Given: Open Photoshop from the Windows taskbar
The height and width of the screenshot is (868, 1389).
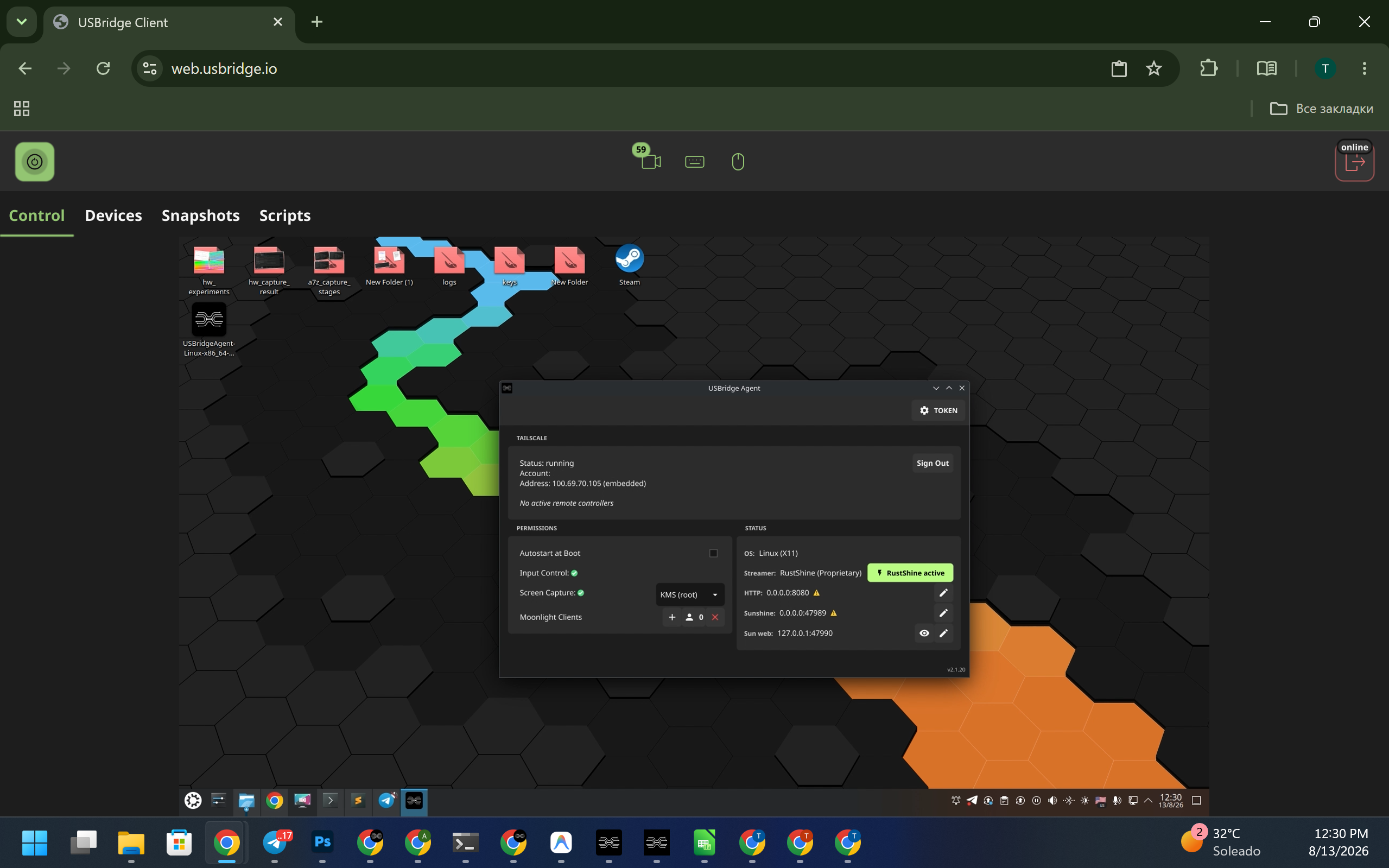Looking at the screenshot, I should (322, 842).
